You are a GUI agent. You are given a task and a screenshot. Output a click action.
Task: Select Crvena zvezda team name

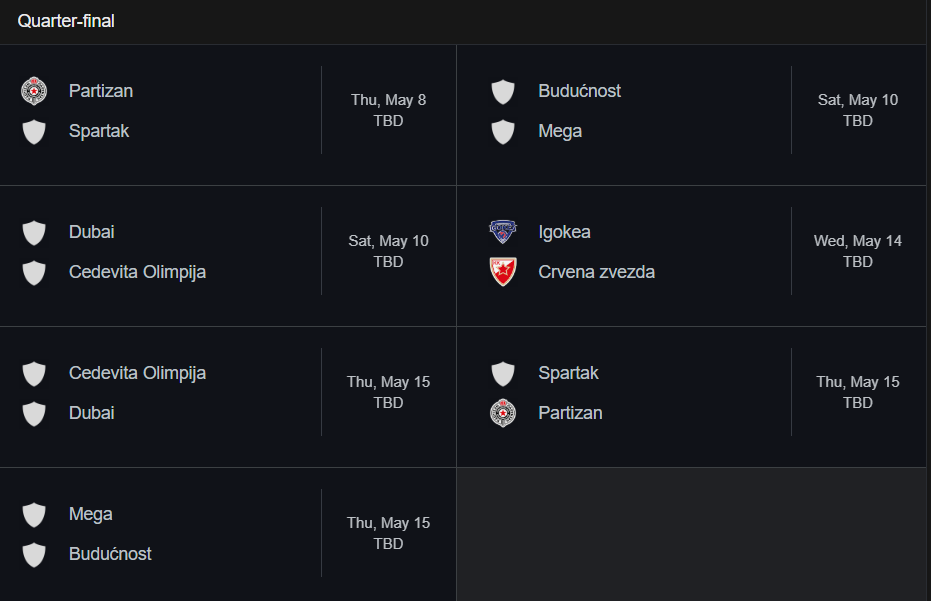coord(596,272)
